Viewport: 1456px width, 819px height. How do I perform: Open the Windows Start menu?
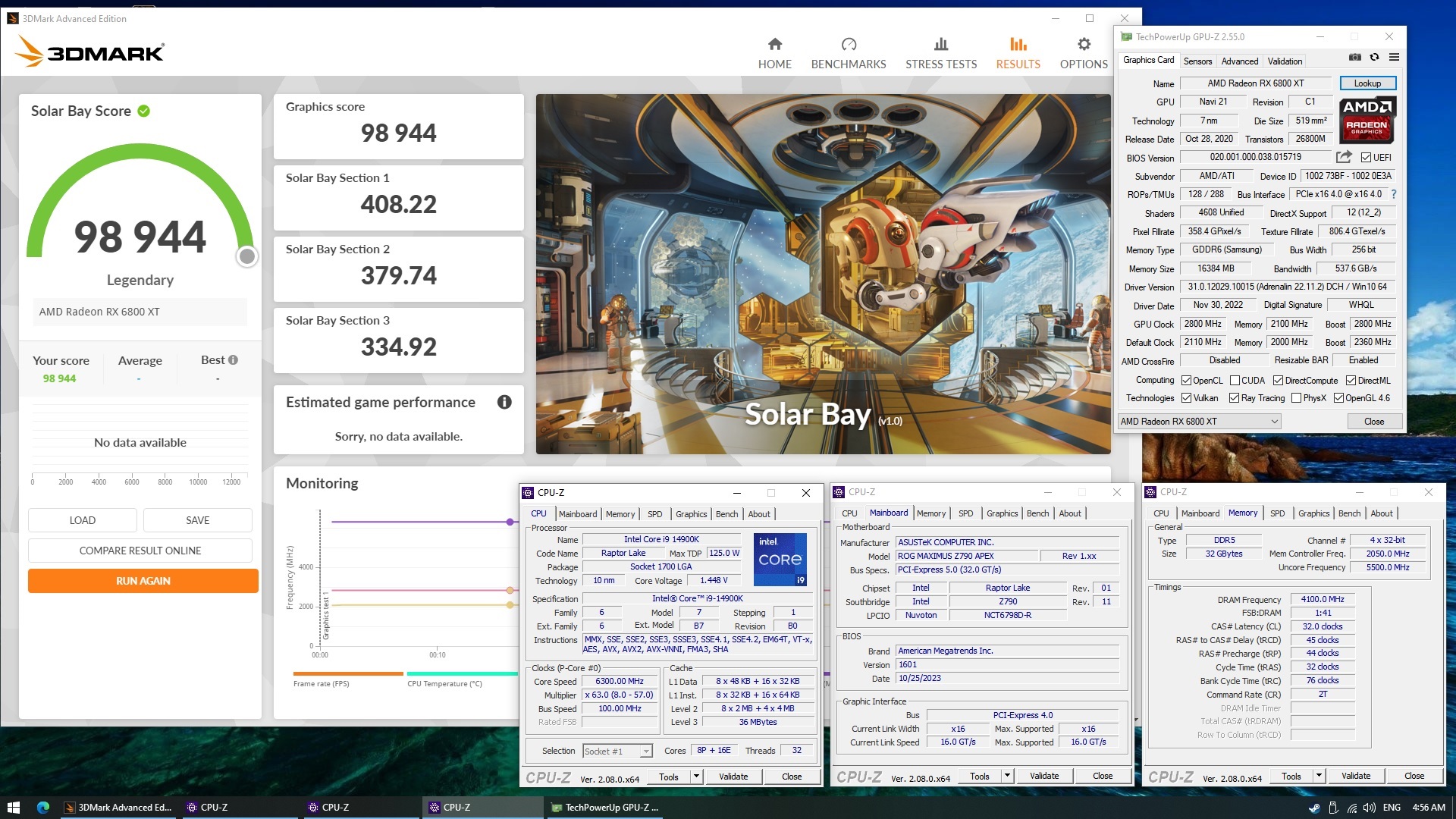coord(13,808)
